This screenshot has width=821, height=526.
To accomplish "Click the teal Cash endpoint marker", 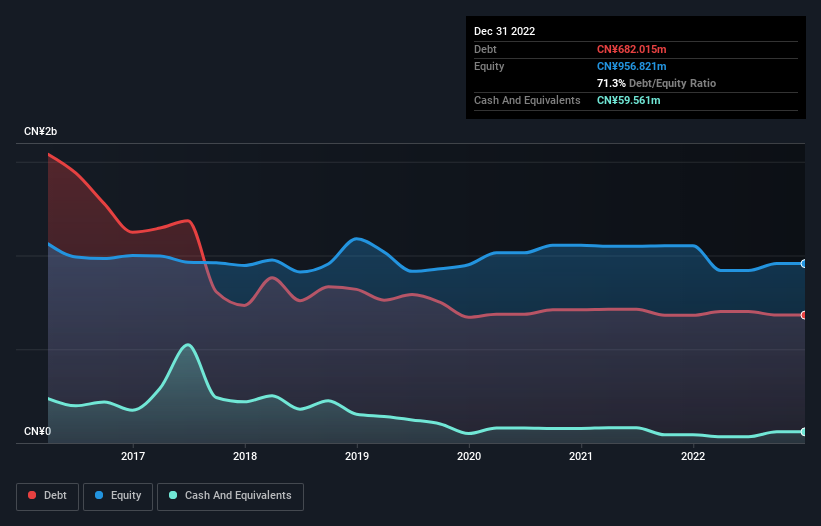I will click(x=804, y=432).
